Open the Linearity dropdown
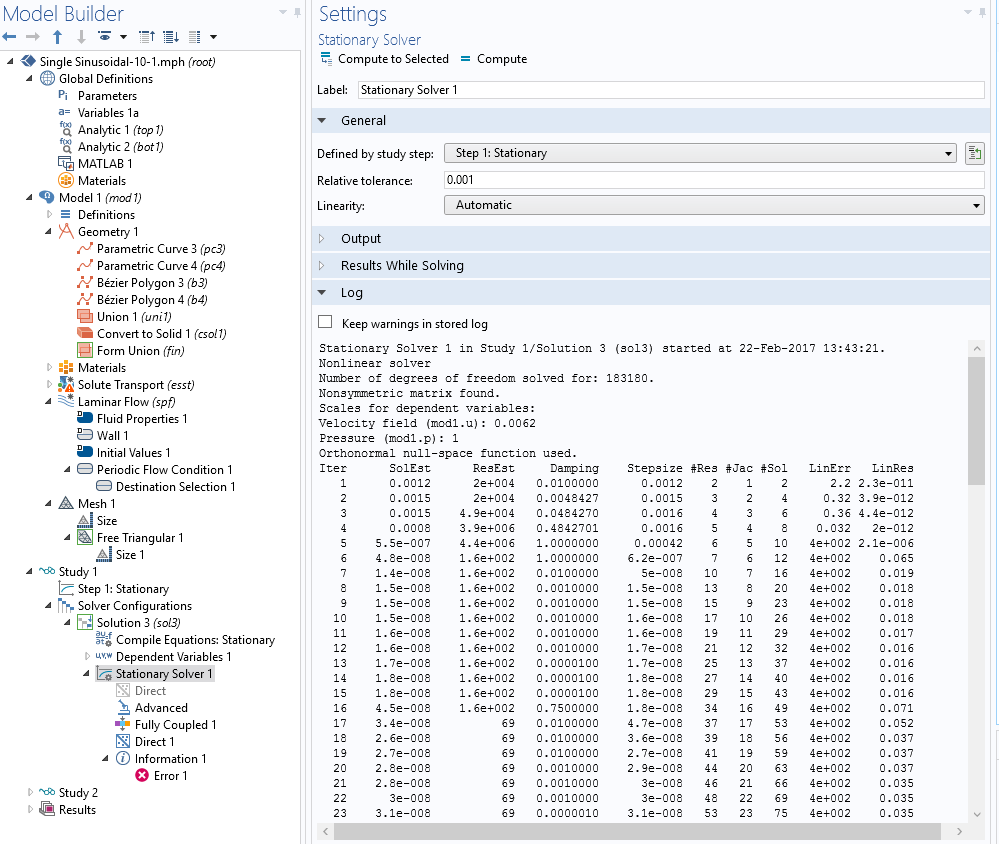Image resolution: width=999 pixels, height=844 pixels. [x=714, y=205]
